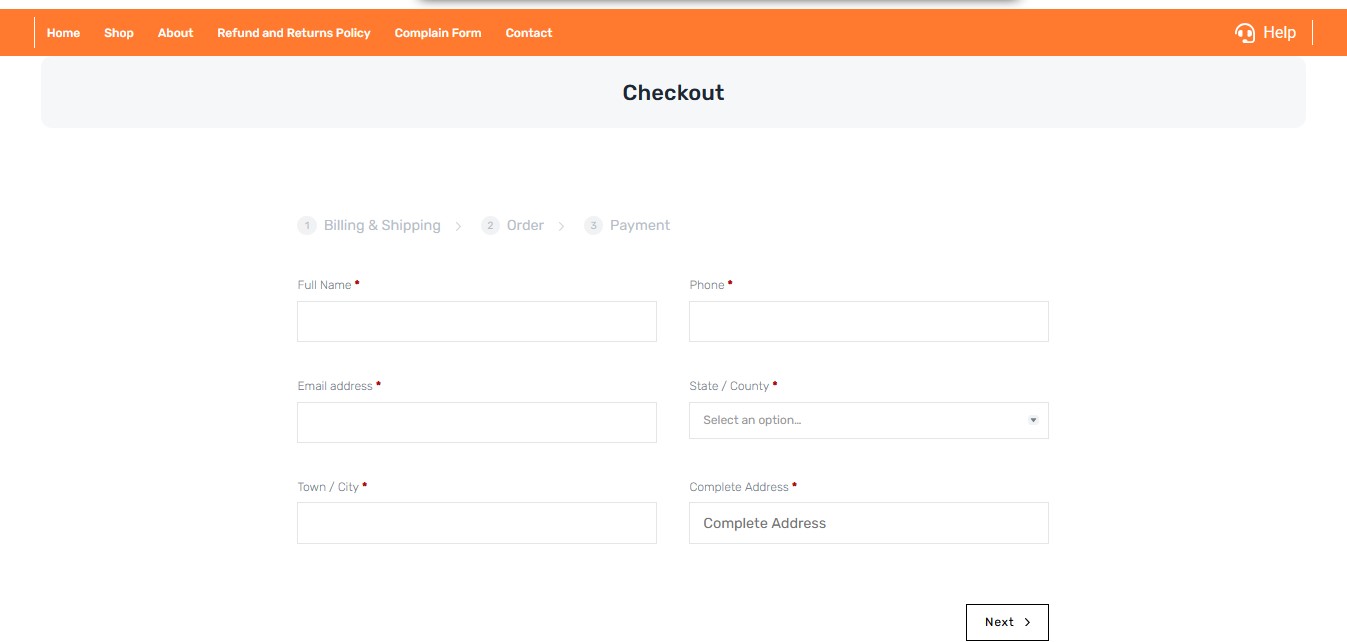Open the Shop page from navigation

coord(119,33)
